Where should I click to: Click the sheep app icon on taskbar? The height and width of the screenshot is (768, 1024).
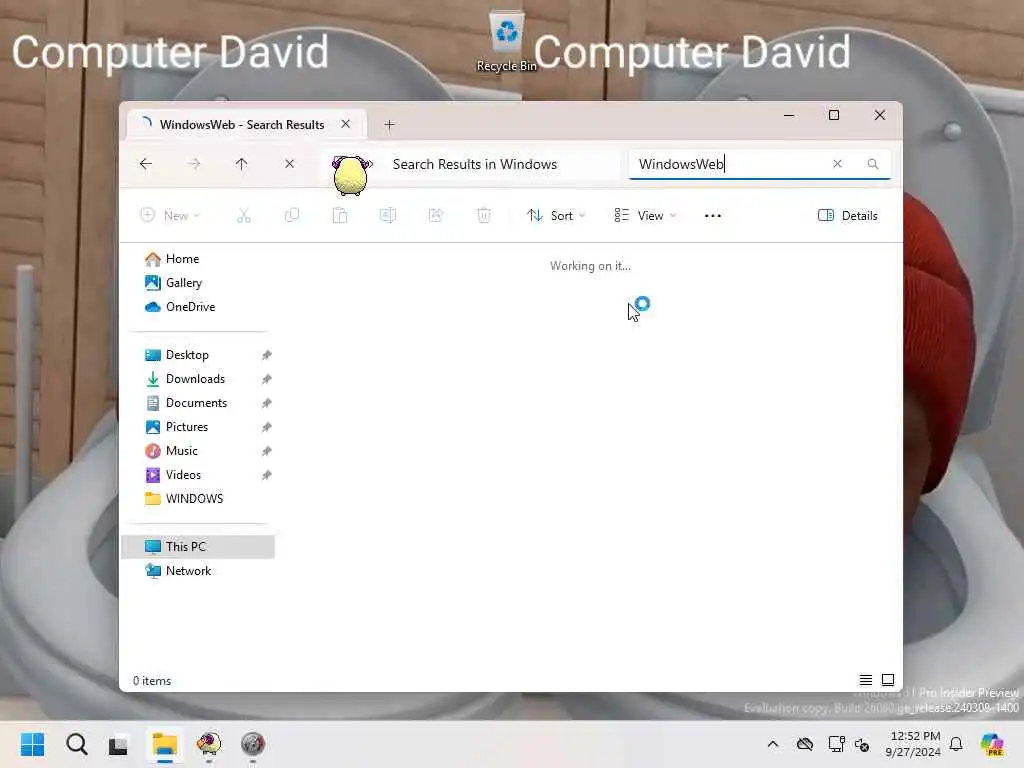click(209, 744)
